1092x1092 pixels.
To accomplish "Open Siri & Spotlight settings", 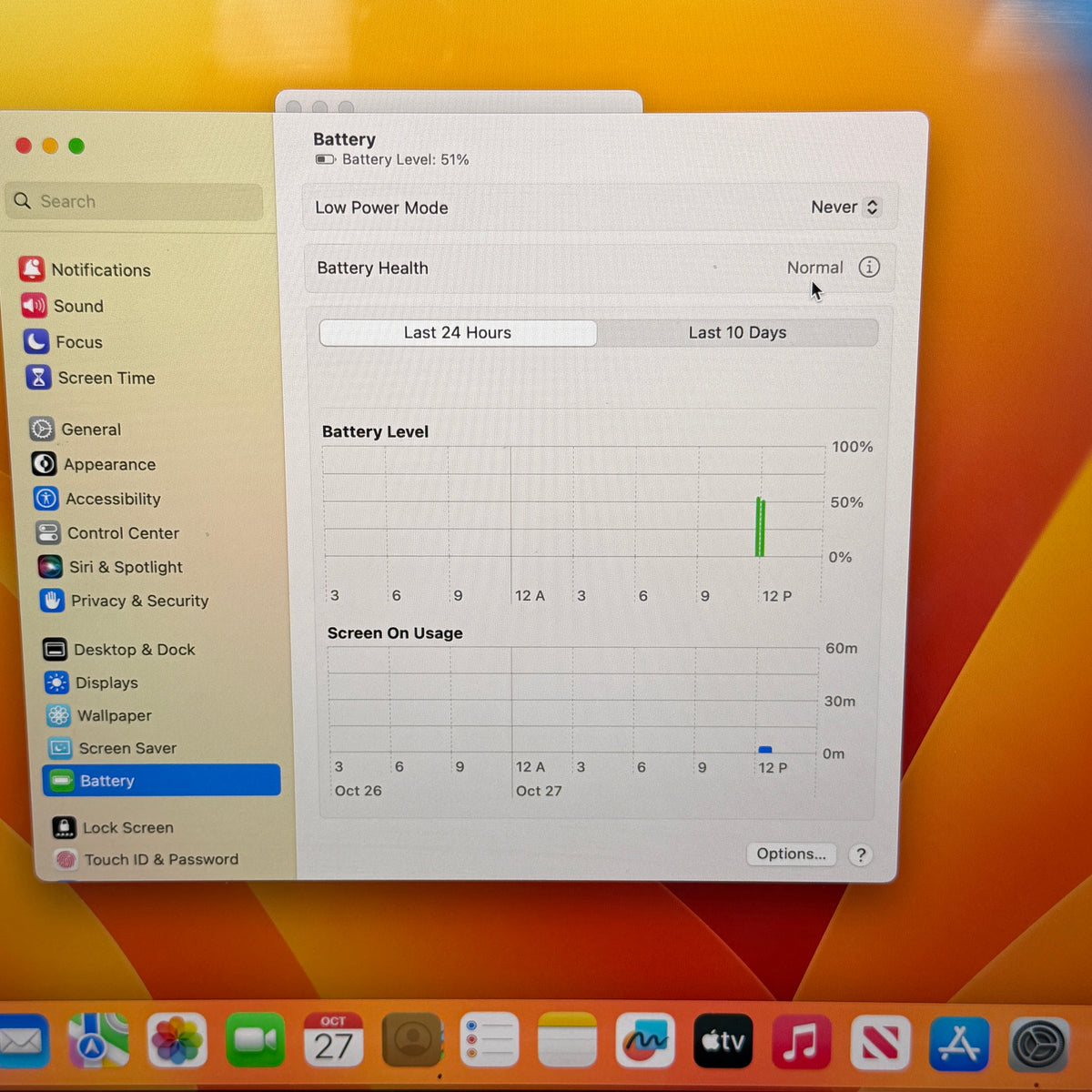I will click(110, 567).
